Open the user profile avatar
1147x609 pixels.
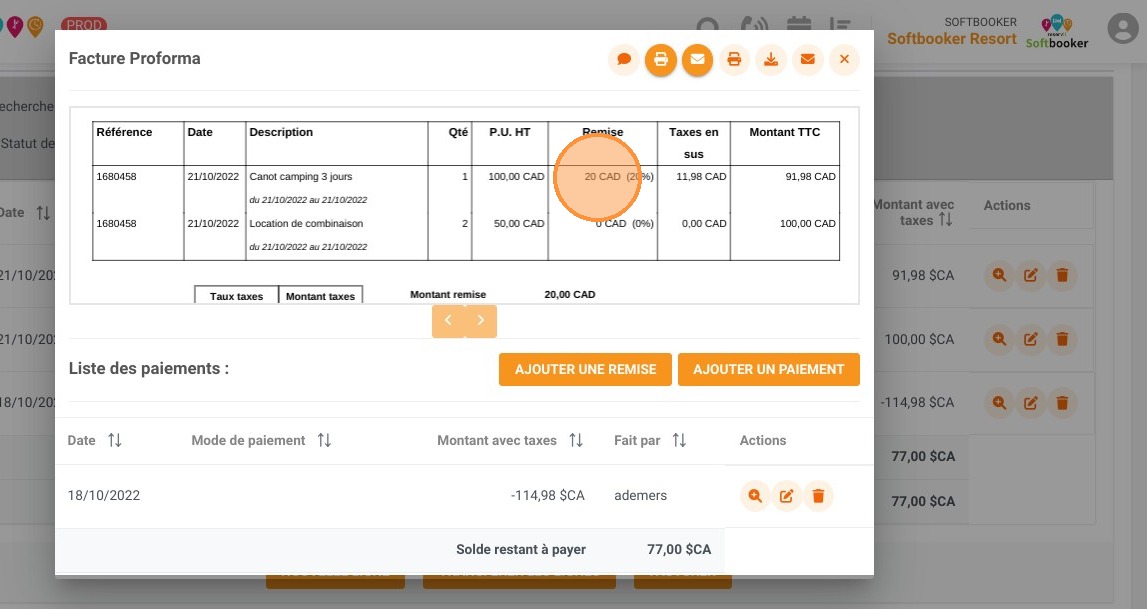(1123, 29)
